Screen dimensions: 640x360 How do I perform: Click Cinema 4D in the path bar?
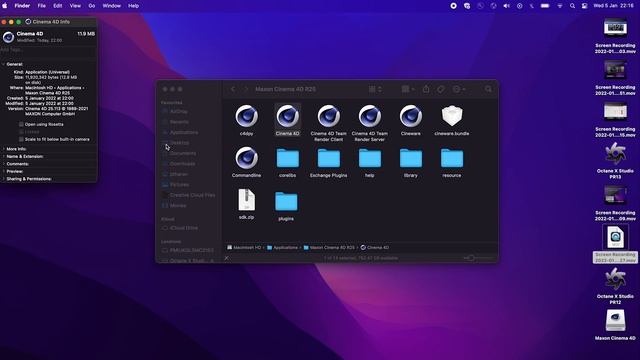[375, 248]
